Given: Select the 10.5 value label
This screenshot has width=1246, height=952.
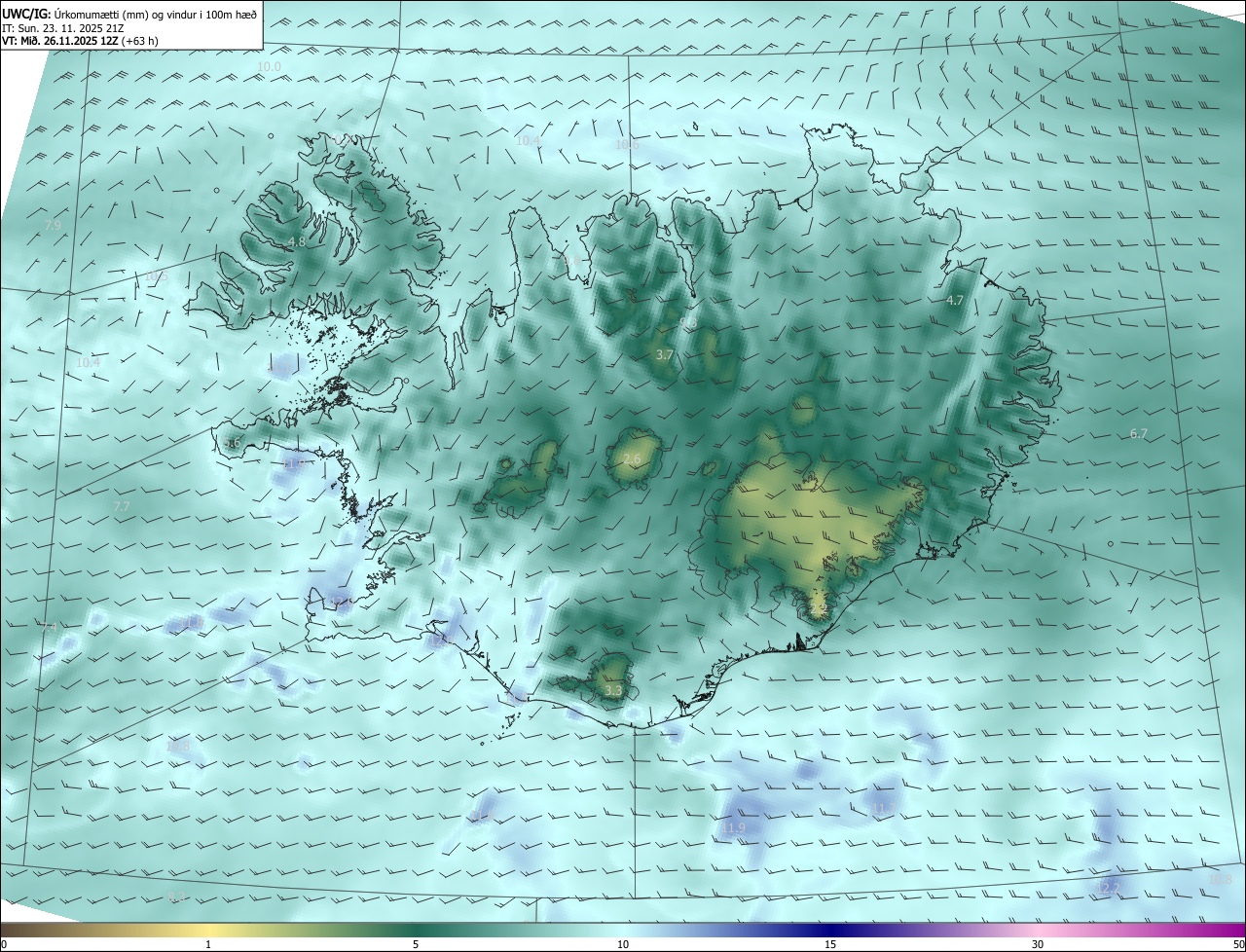Looking at the screenshot, I should tap(156, 277).
